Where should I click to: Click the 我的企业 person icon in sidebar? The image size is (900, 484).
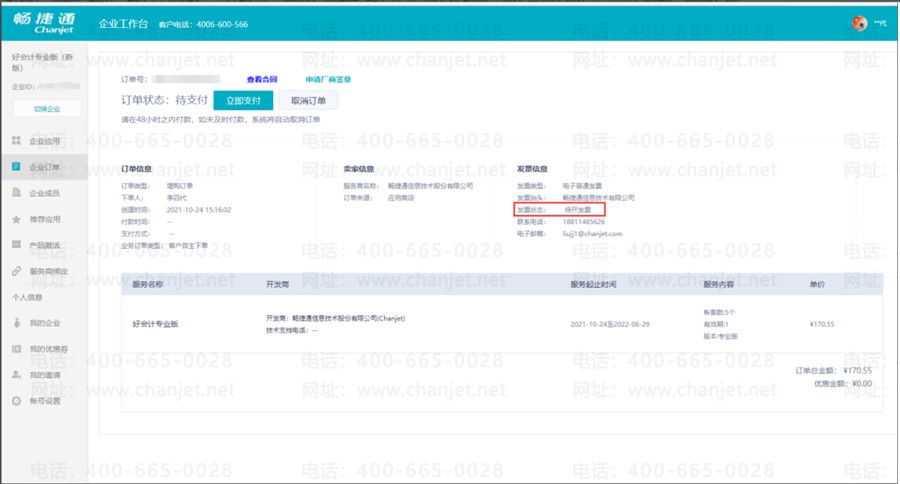(17, 323)
